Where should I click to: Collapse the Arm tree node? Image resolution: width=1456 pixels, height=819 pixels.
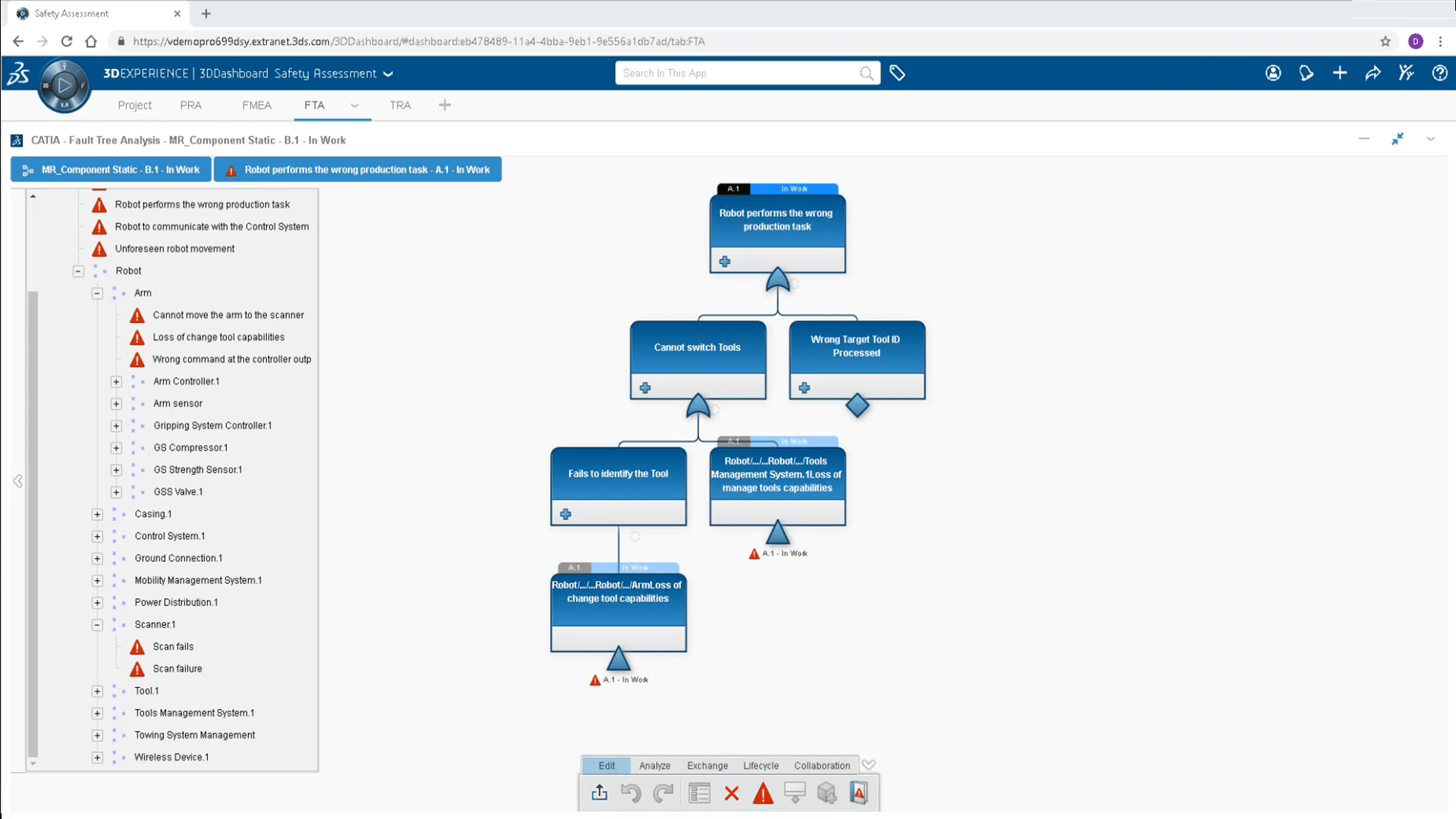tap(97, 293)
